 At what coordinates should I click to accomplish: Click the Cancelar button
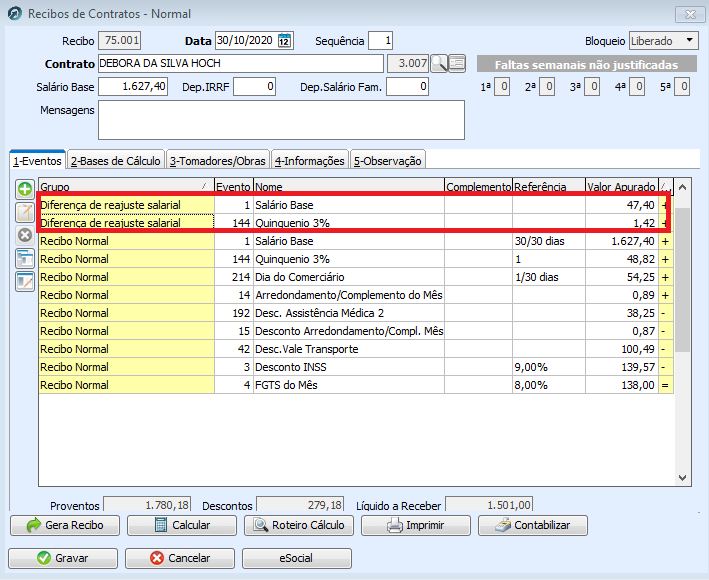pos(180,558)
